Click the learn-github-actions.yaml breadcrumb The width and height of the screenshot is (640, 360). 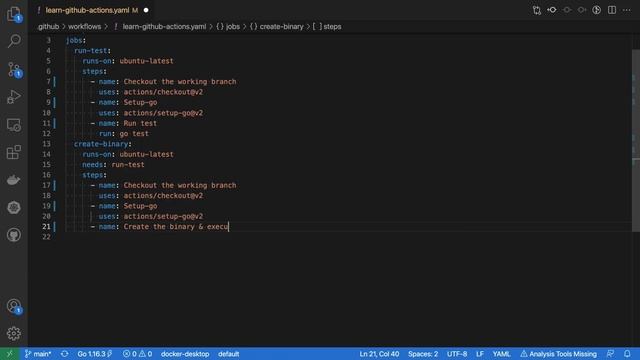[x=164, y=27]
